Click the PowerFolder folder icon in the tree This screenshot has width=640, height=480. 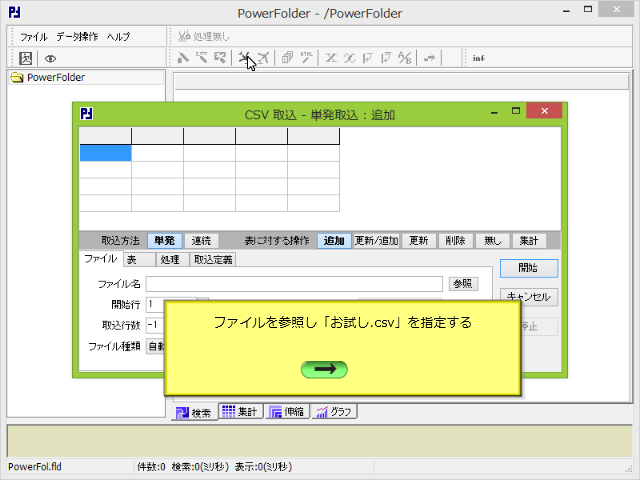(17, 77)
